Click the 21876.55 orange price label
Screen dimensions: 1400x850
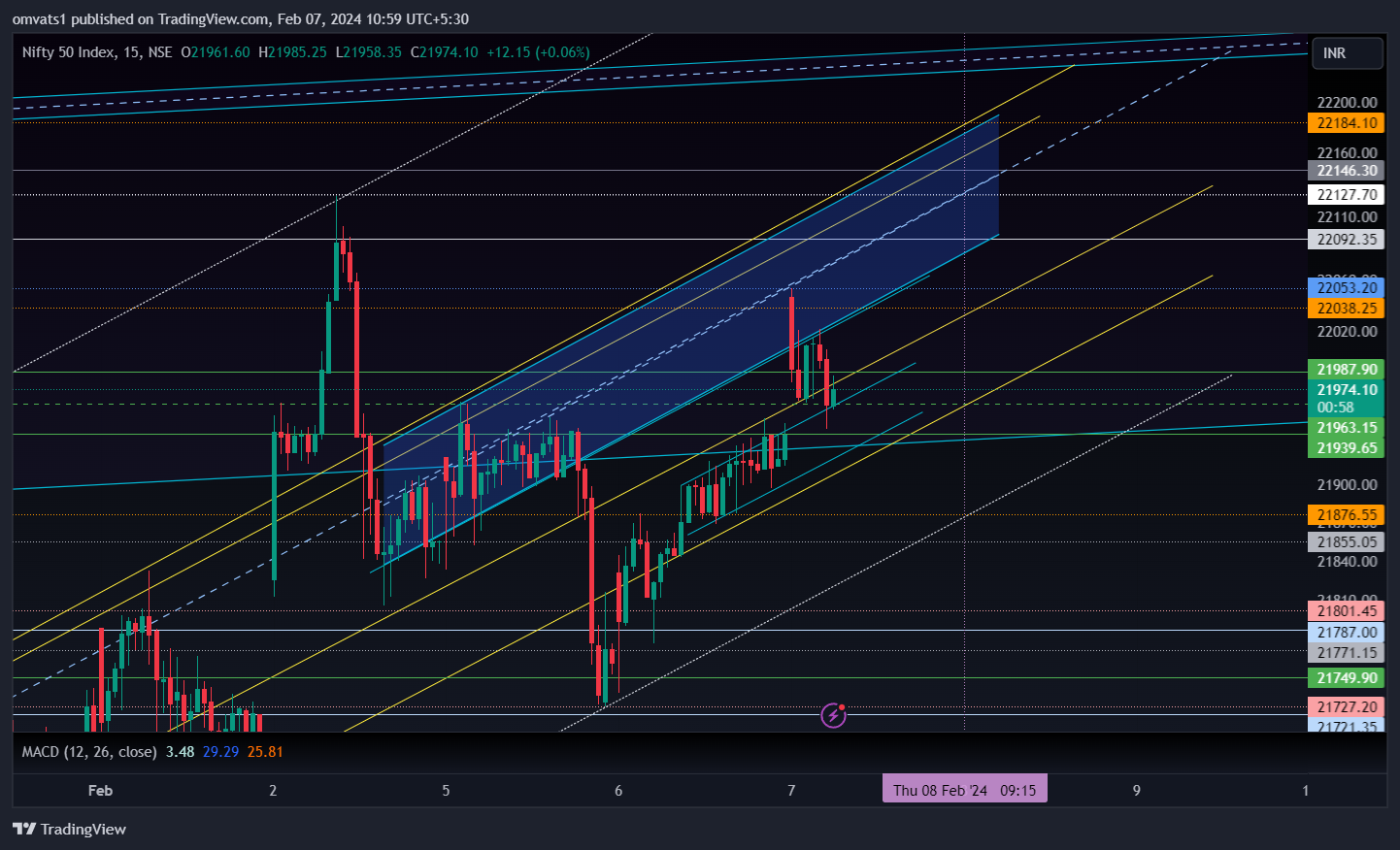(x=1346, y=515)
